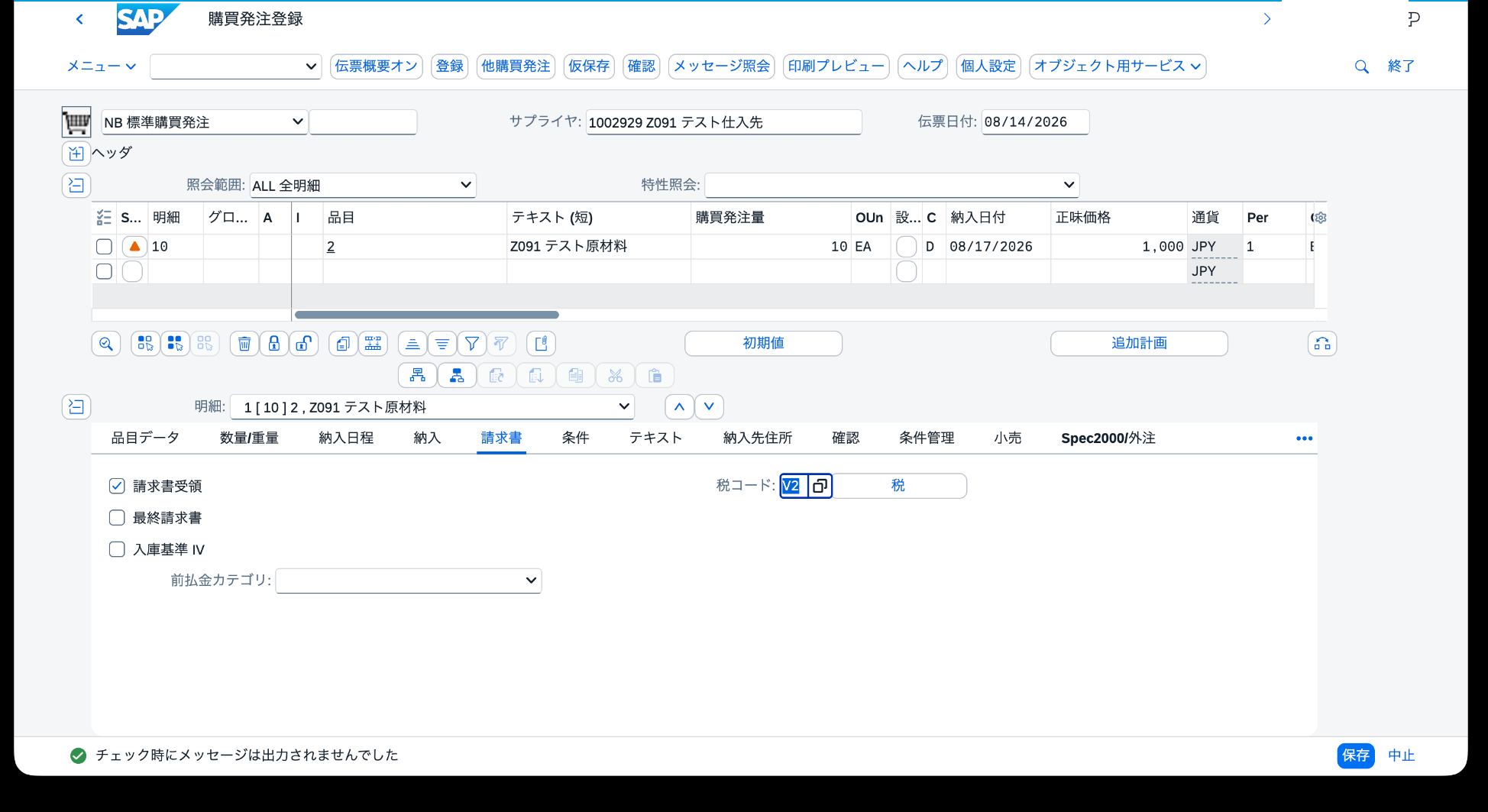
Task: Go to previous item with up arrow
Action: pyautogui.click(x=679, y=406)
